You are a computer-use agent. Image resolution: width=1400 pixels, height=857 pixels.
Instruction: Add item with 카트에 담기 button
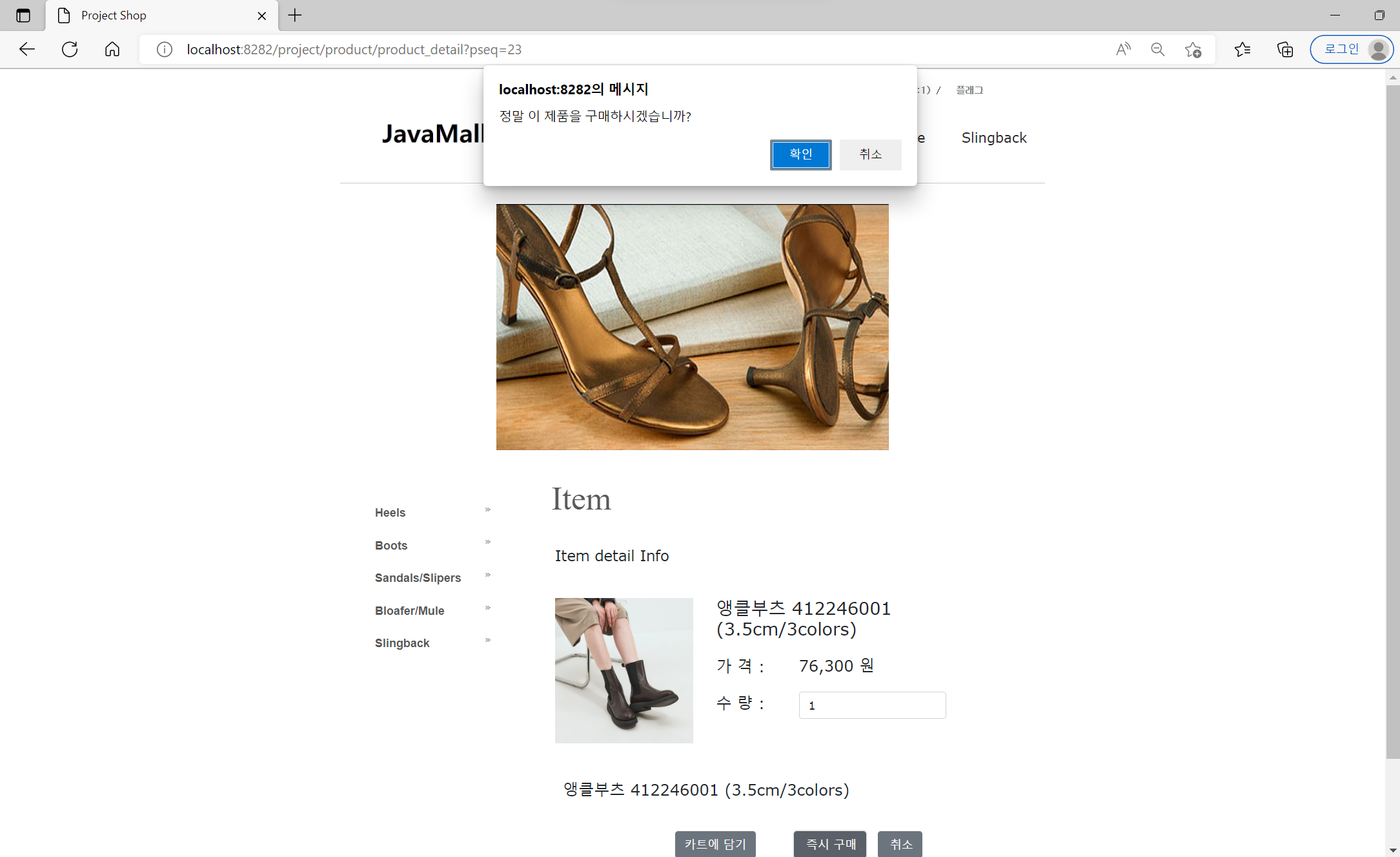(715, 844)
